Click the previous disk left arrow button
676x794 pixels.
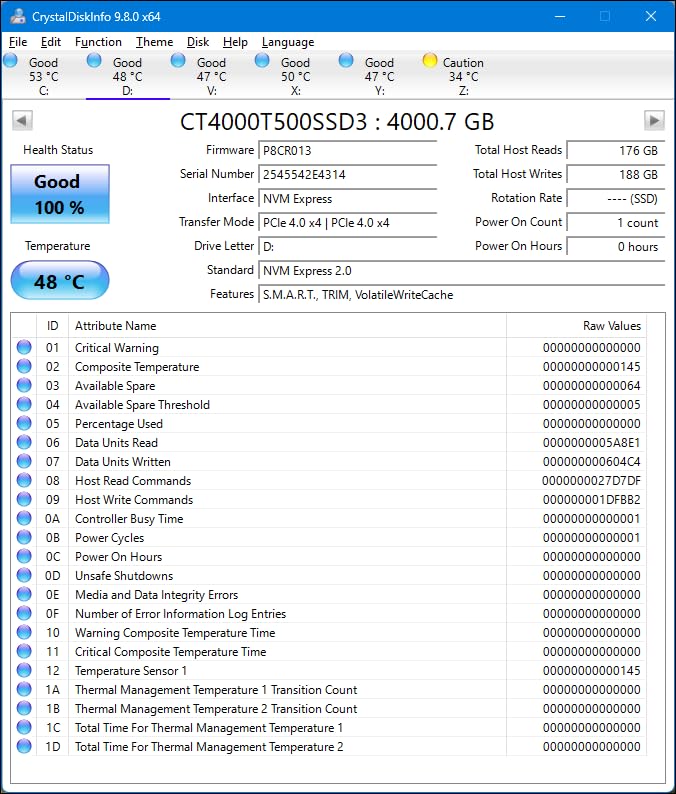[x=22, y=121]
